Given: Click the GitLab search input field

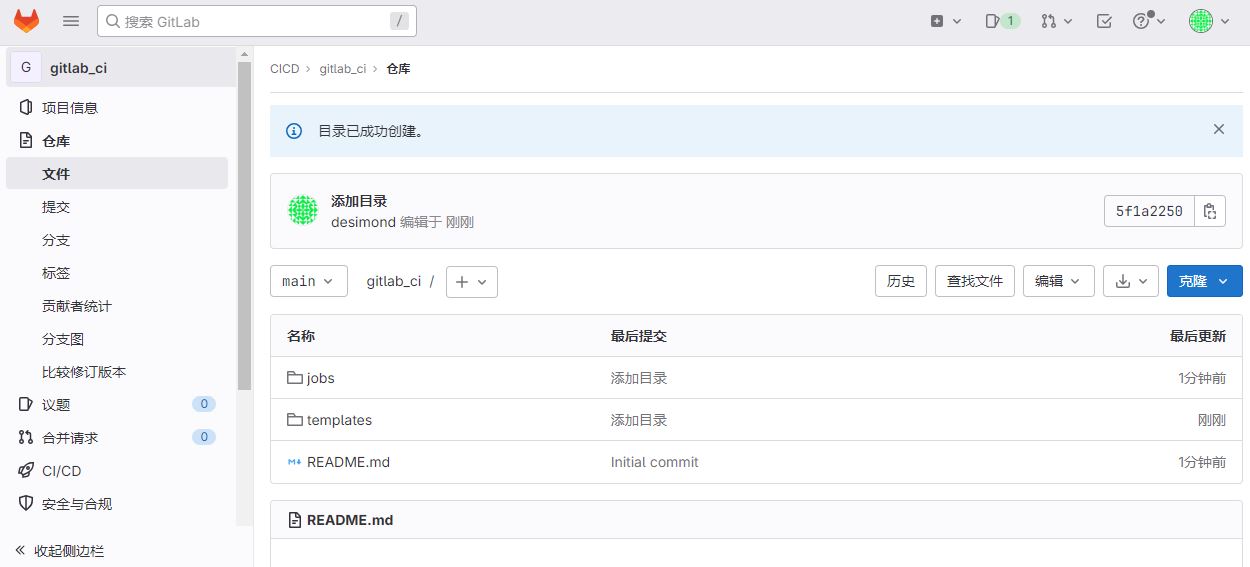Looking at the screenshot, I should [250, 21].
